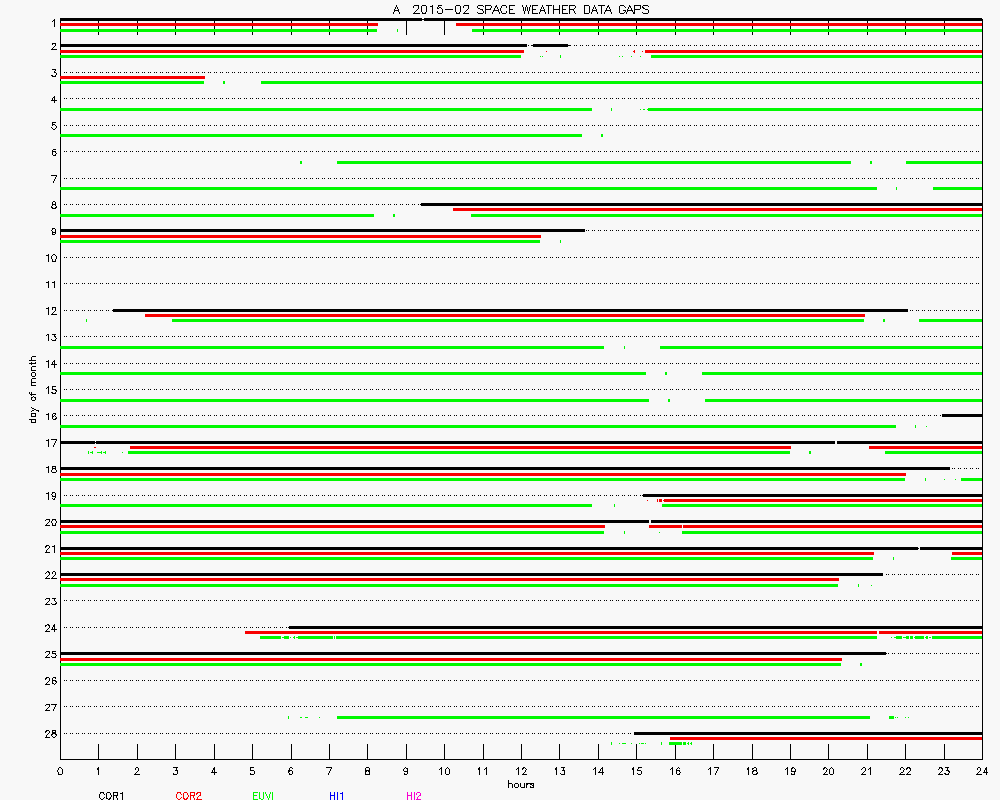Select the magenta HI2 legend label
The image size is (1000, 800).
413,796
